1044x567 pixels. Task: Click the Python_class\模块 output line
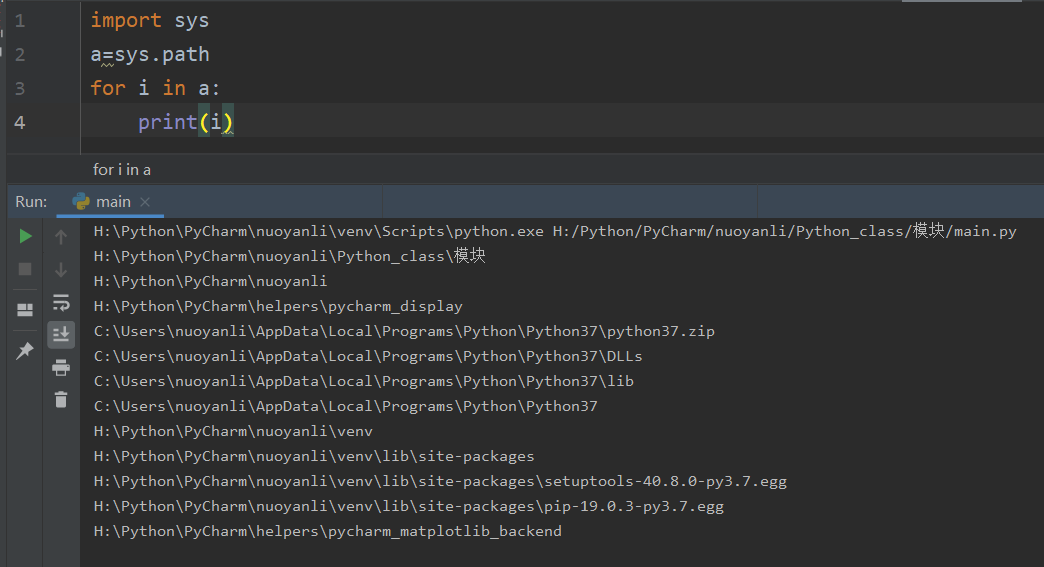pos(290,256)
